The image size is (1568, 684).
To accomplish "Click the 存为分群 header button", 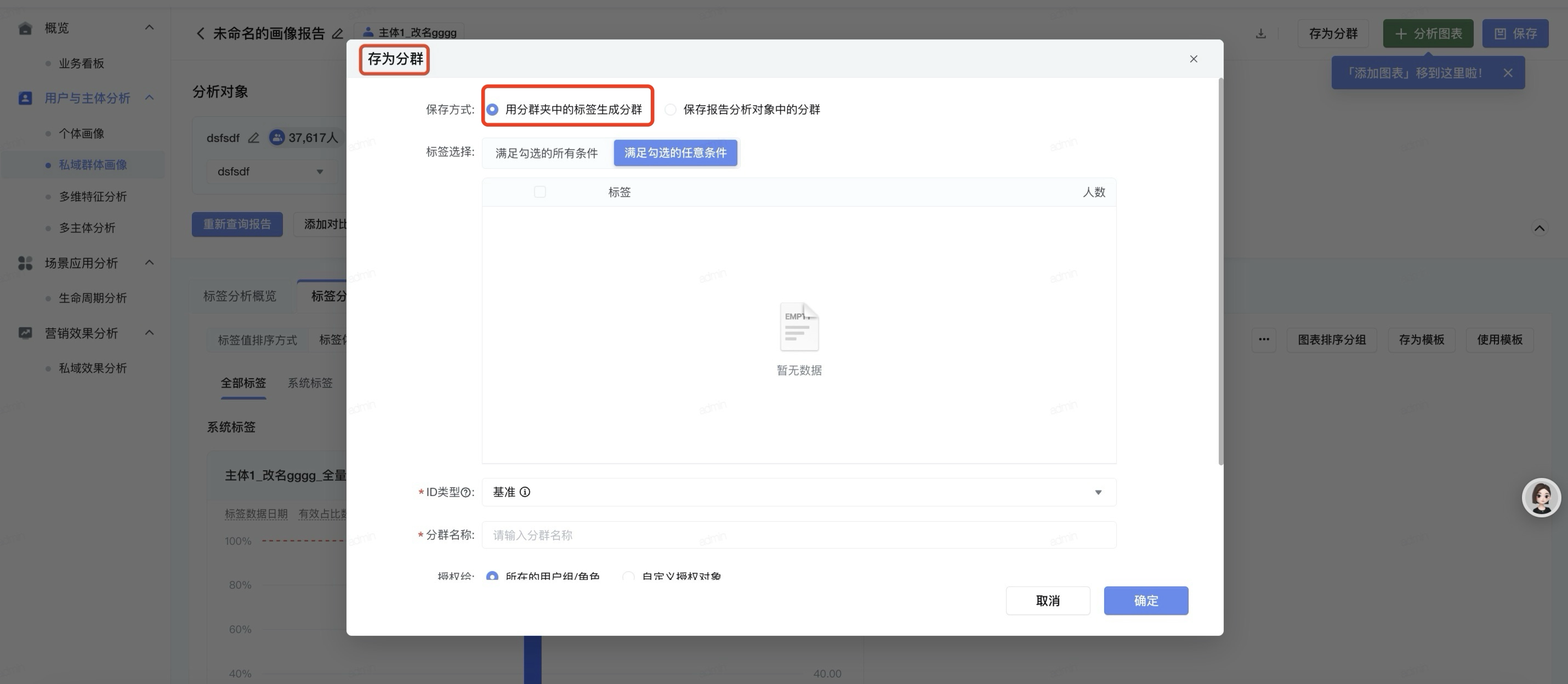I will coord(1333,33).
